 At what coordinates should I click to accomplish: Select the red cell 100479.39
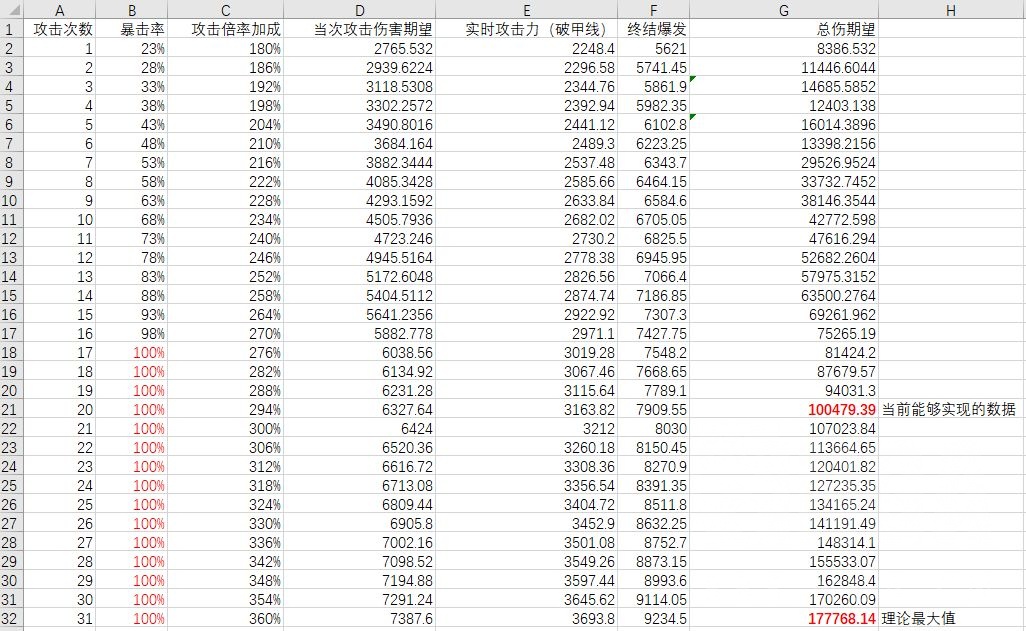pos(784,409)
